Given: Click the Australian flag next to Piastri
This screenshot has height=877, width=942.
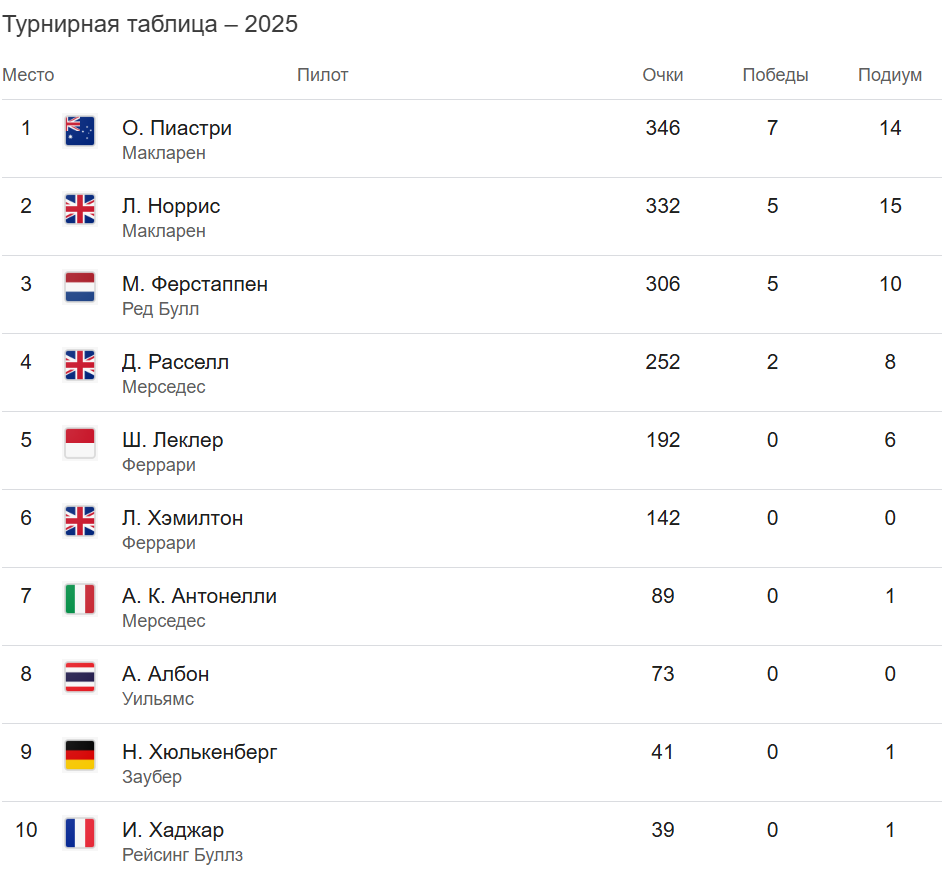Looking at the screenshot, I should (80, 131).
